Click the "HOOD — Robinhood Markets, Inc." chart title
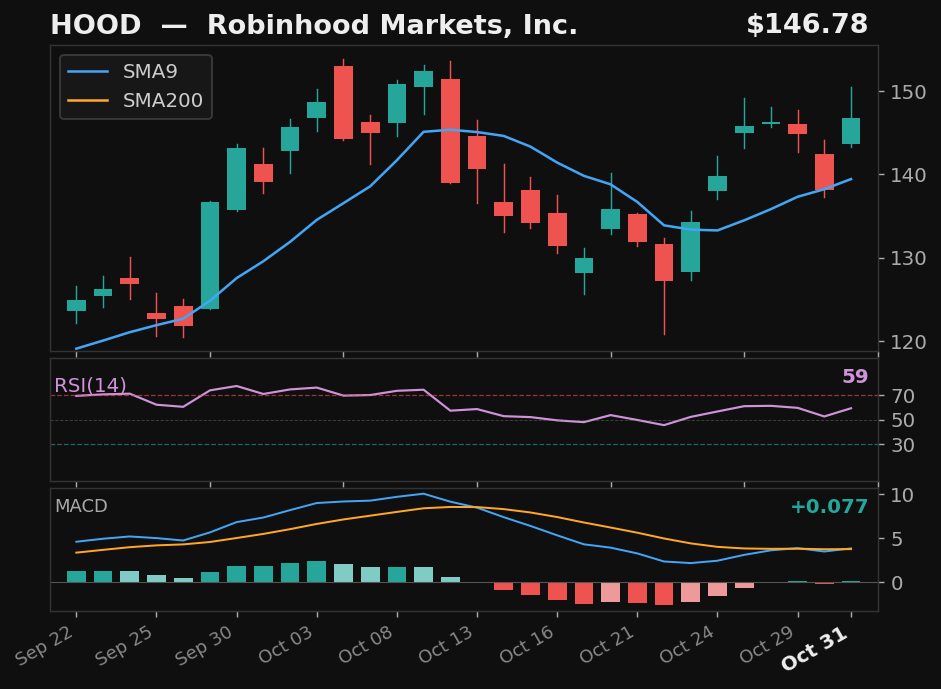The width and height of the screenshot is (941, 689). click(x=314, y=25)
